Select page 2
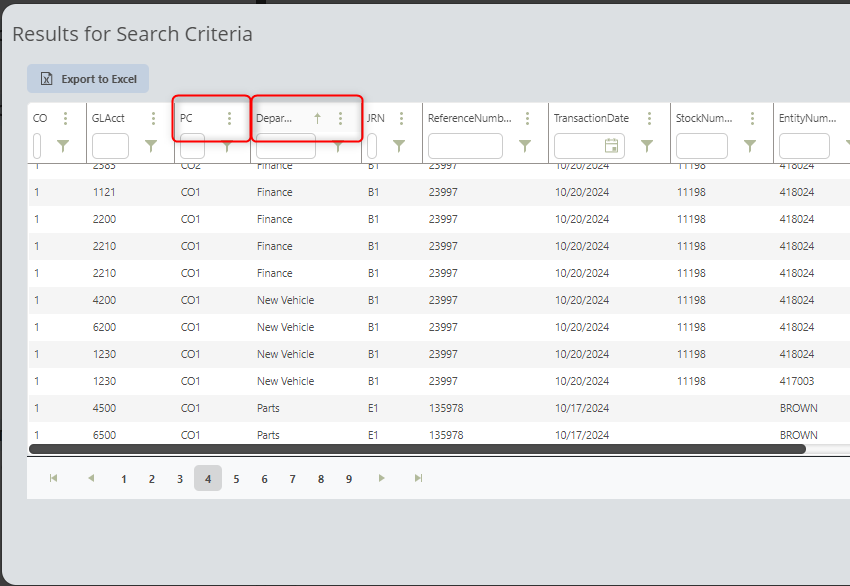 152,479
